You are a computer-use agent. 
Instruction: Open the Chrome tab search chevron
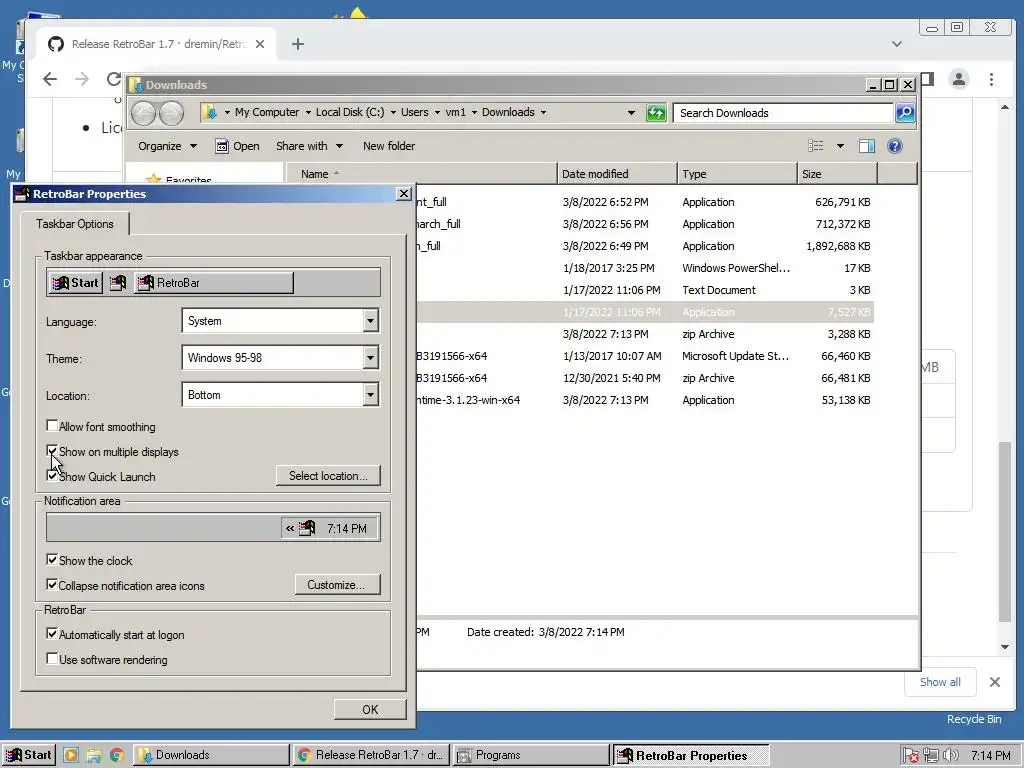(x=897, y=44)
